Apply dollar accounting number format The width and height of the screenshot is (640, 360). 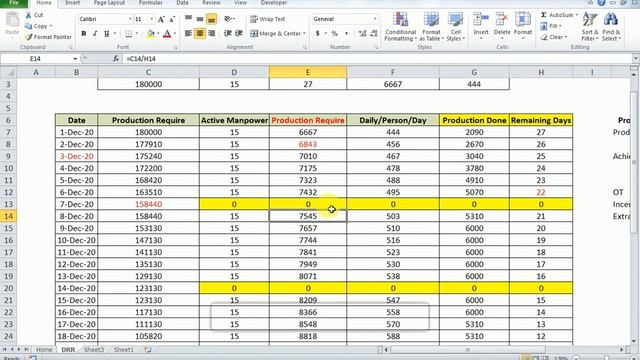(318, 33)
